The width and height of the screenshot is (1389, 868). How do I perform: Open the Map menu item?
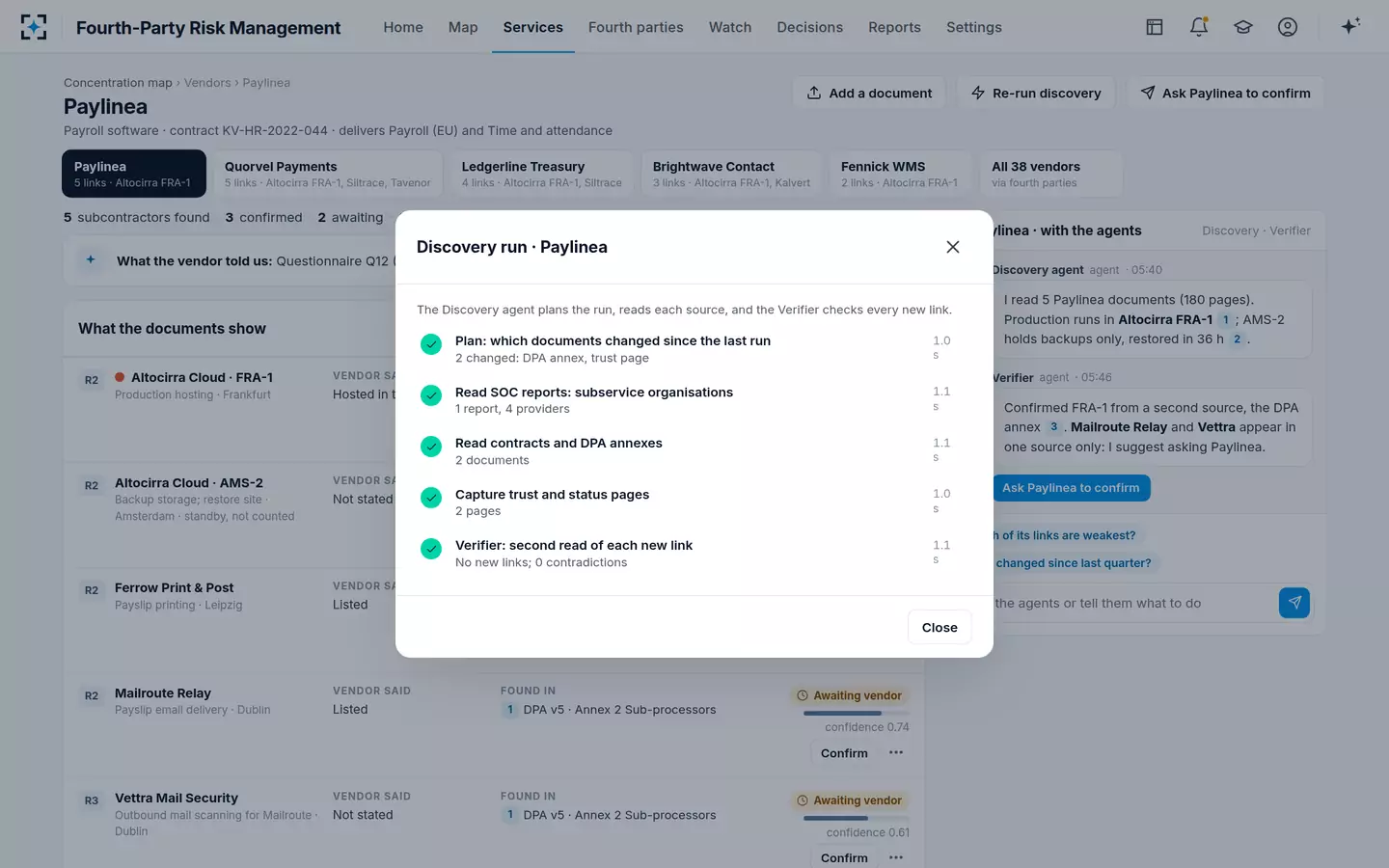tap(463, 27)
